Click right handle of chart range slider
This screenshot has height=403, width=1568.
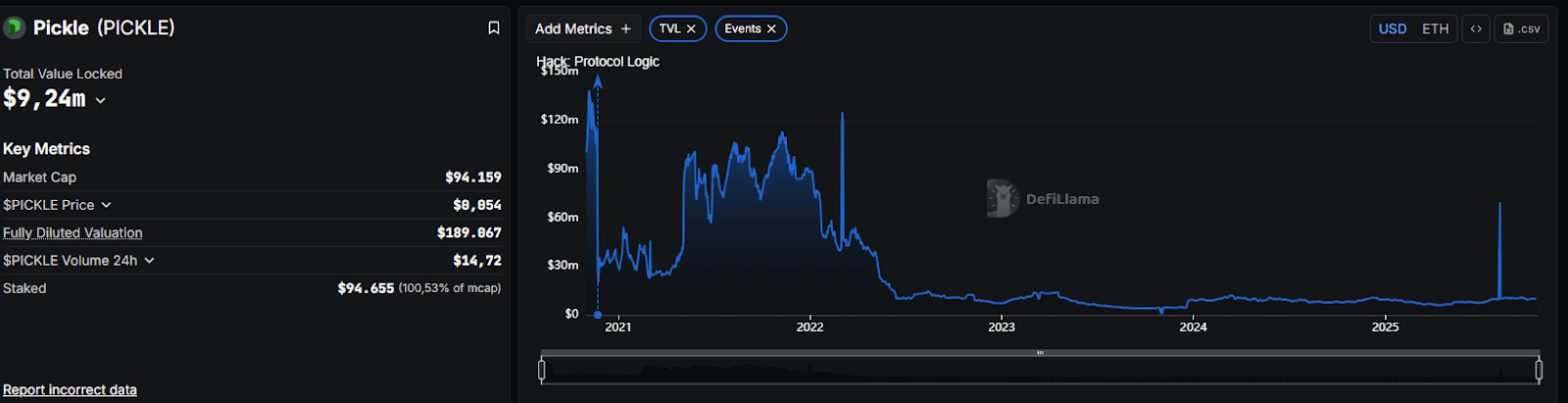click(1539, 370)
